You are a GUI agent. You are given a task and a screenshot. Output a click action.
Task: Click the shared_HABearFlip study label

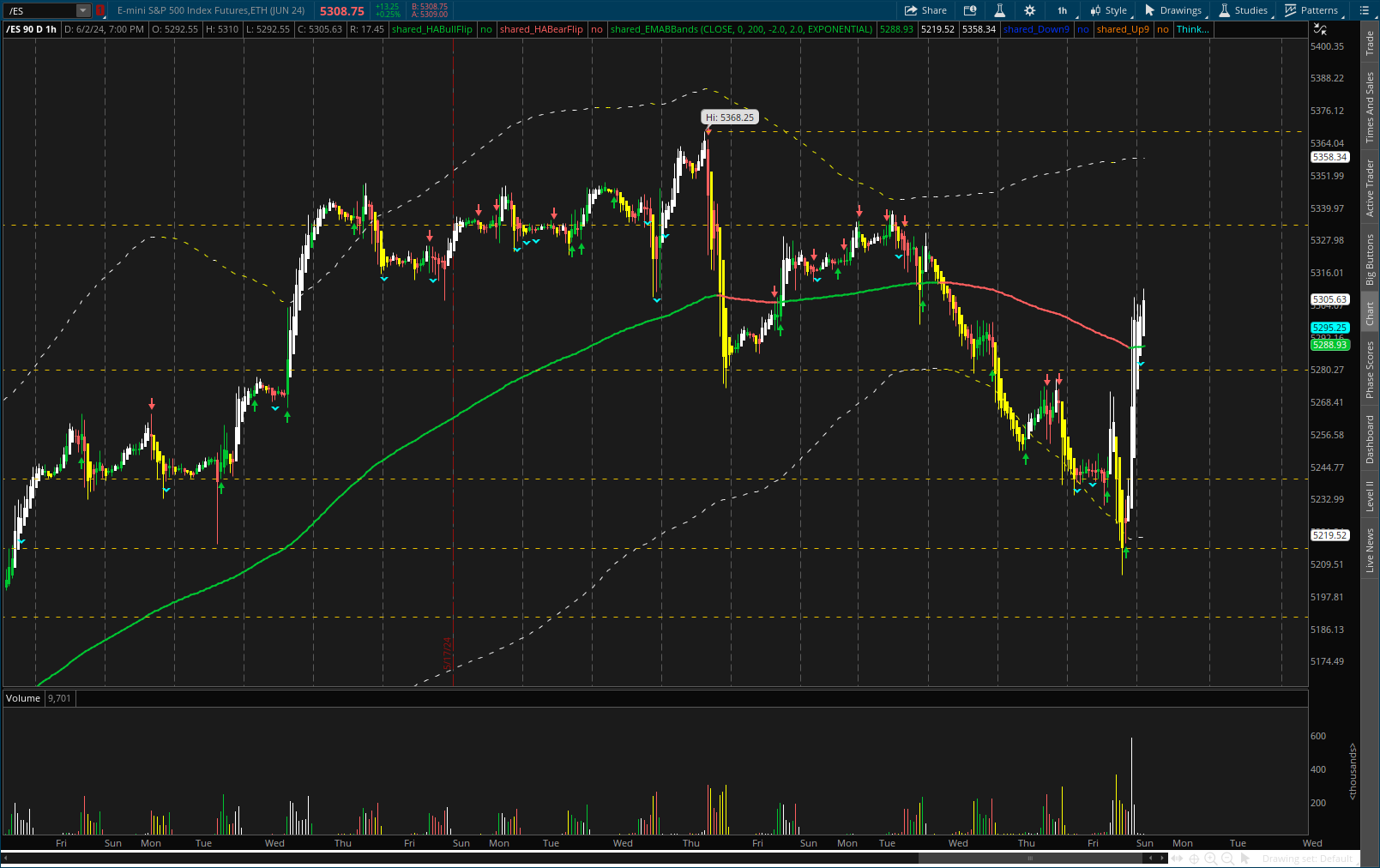coord(541,29)
